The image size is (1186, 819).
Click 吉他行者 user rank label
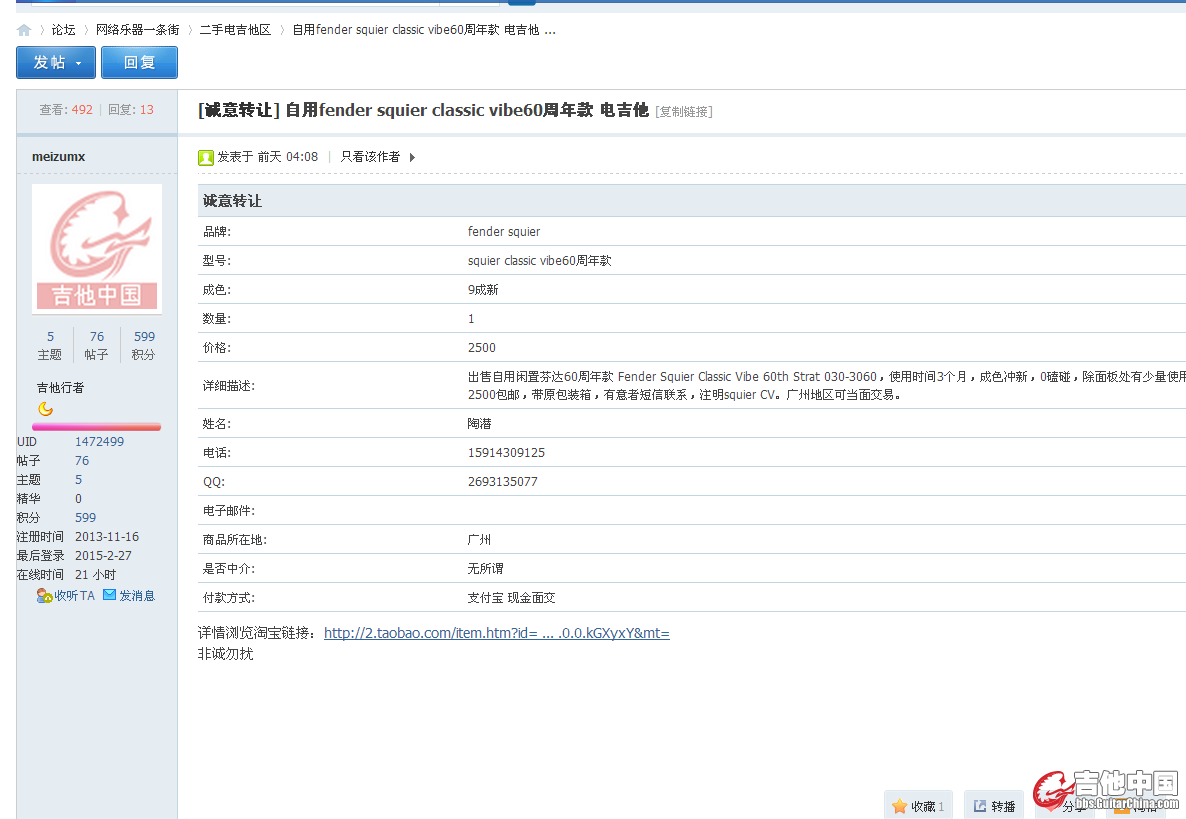61,387
